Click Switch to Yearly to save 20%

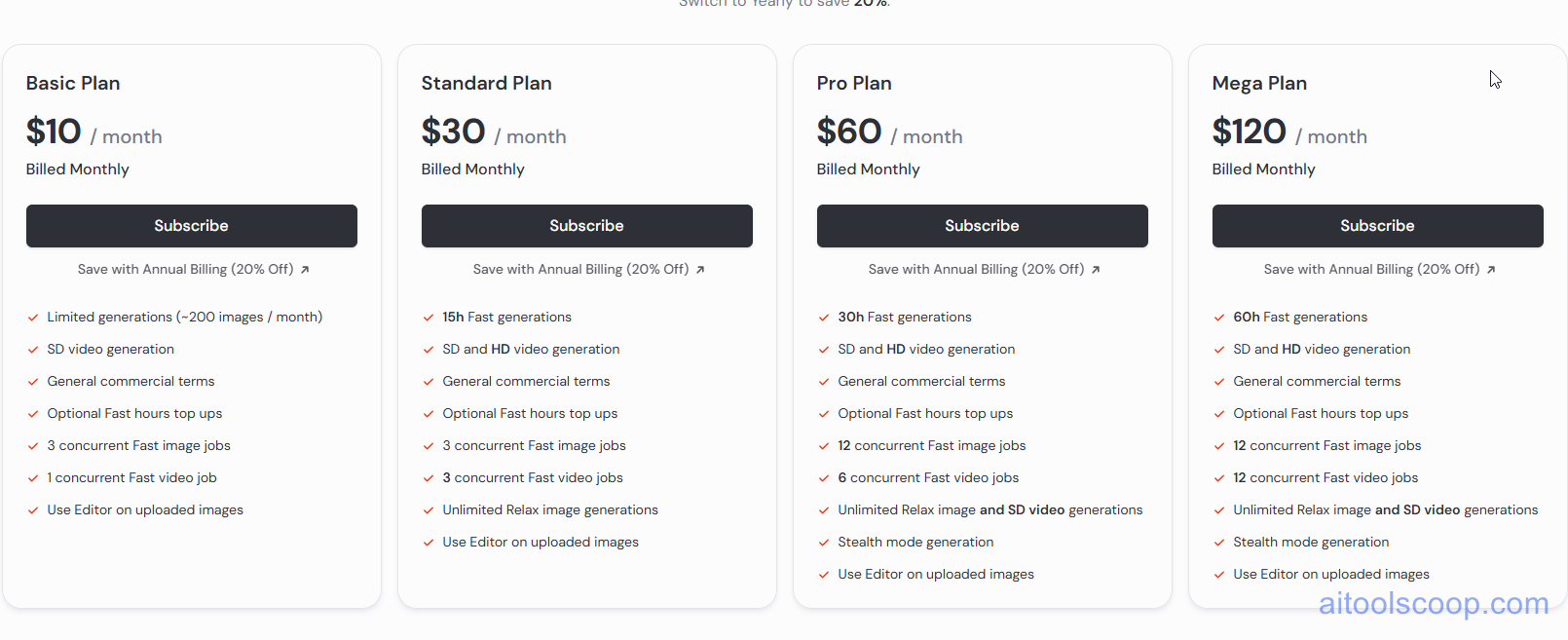click(x=784, y=4)
